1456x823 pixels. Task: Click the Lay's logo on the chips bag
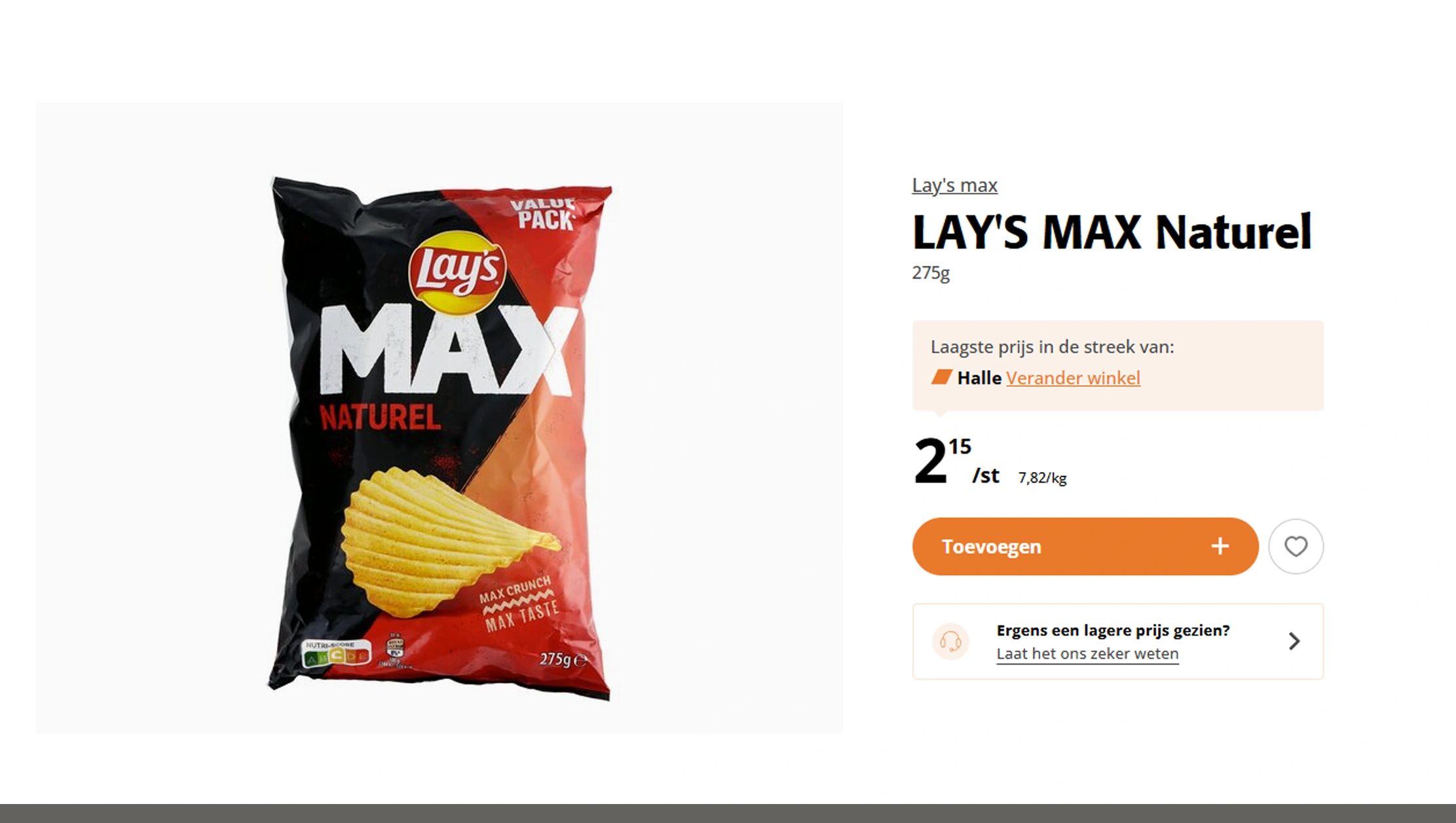coord(457,272)
